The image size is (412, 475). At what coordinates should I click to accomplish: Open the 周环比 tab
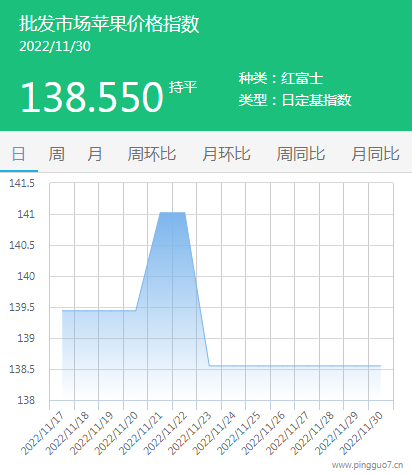click(x=152, y=154)
